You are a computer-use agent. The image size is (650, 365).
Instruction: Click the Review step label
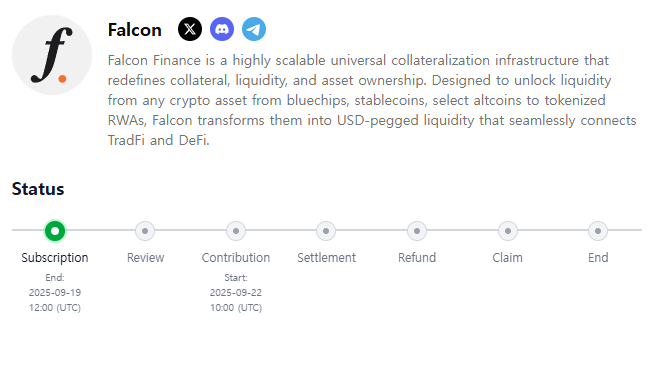[x=146, y=258]
